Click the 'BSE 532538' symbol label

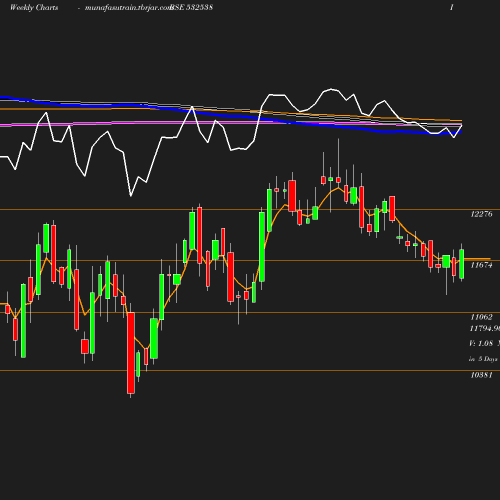tap(191, 7)
